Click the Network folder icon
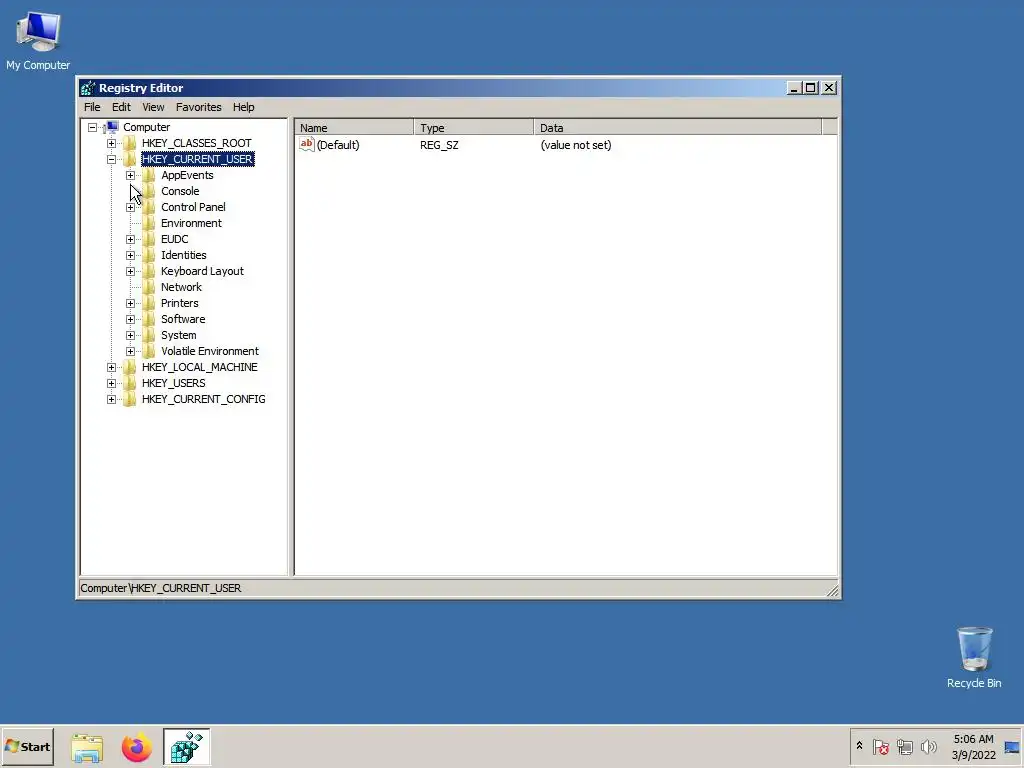Screen dimensions: 1024x768 click(x=149, y=287)
